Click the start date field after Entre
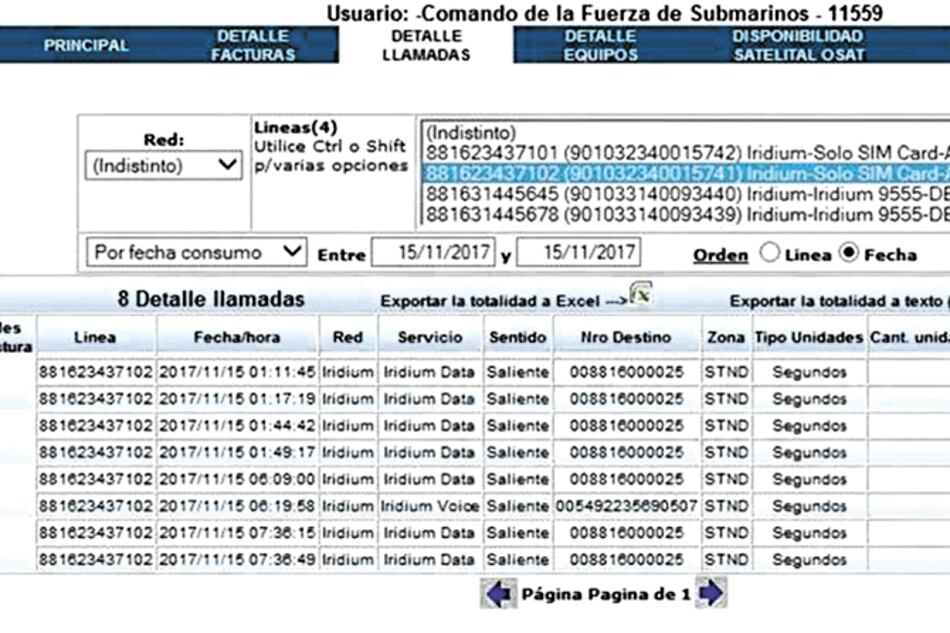This screenshot has height=633, width=950. [x=432, y=253]
